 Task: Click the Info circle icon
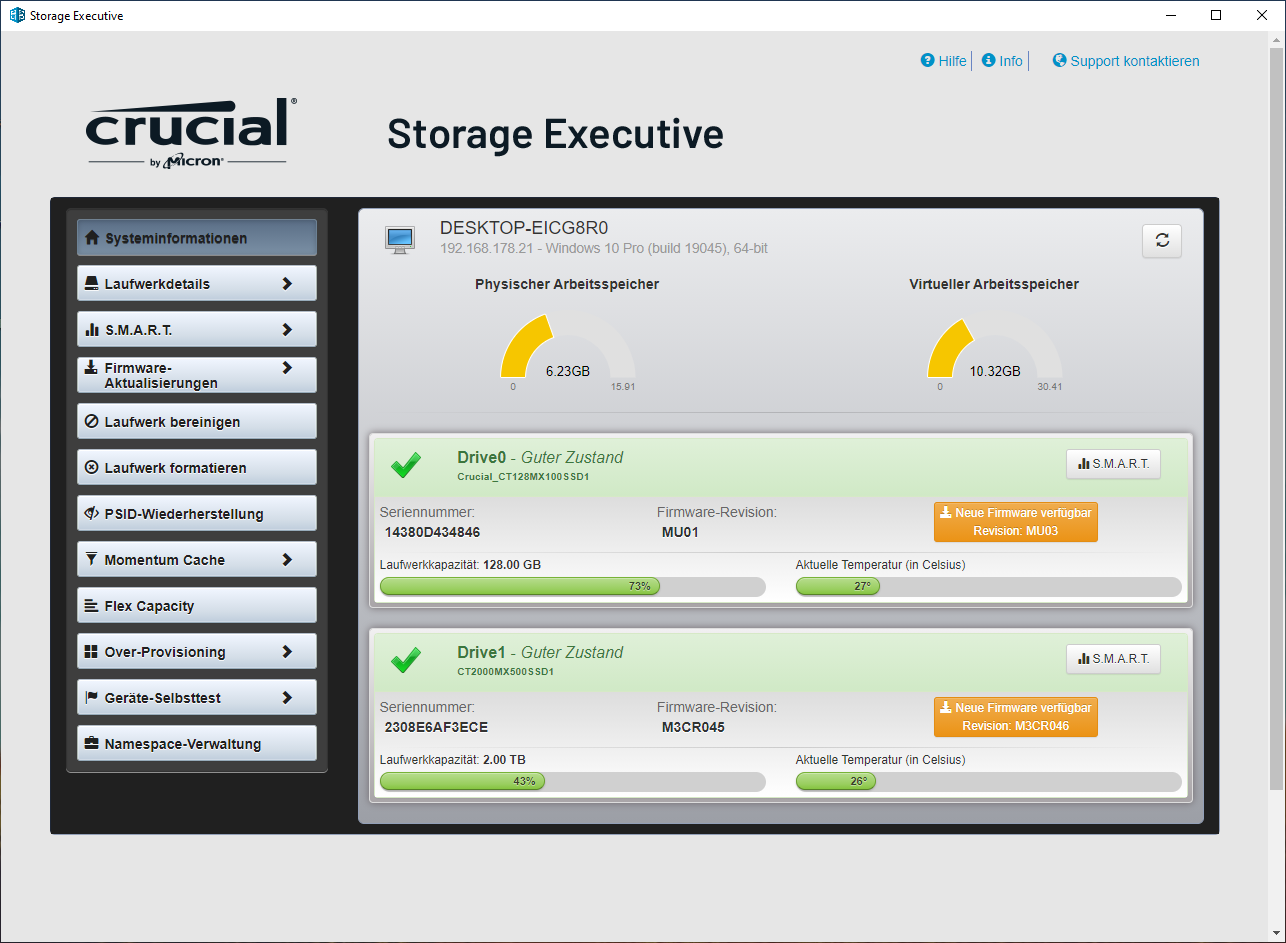[x=988, y=61]
